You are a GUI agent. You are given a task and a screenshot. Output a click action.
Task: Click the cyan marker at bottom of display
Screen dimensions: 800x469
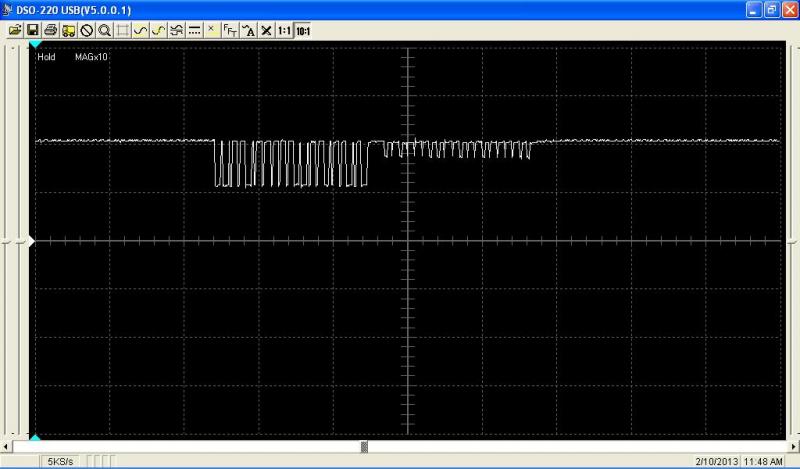click(x=35, y=437)
